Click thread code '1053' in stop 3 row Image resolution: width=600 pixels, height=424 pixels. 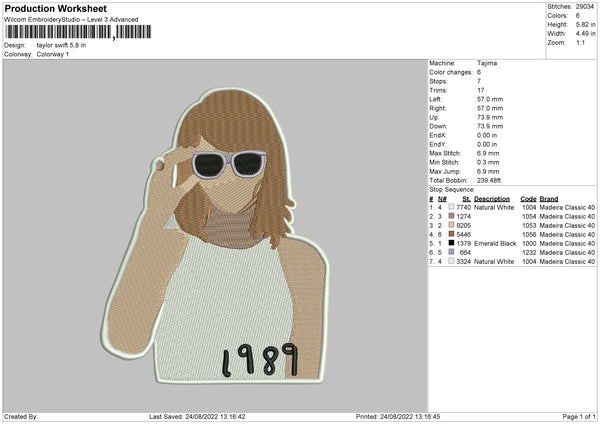click(x=529, y=225)
